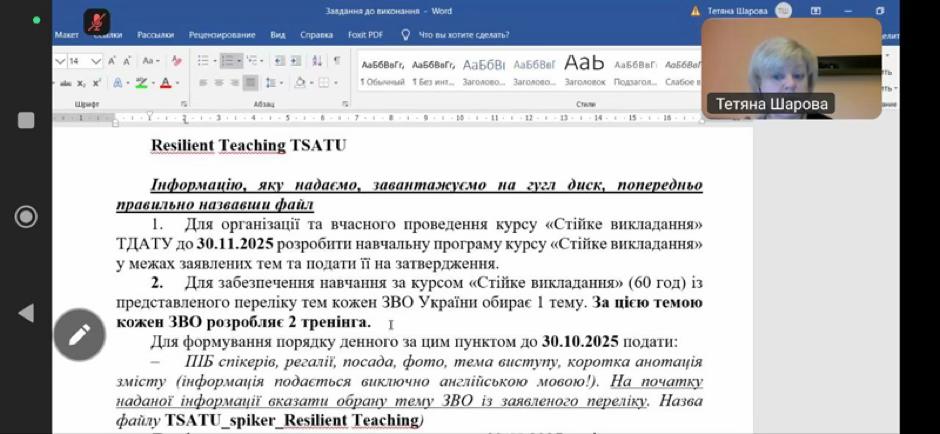
Task: Open the font color dropdown arrow
Action: 177,83
